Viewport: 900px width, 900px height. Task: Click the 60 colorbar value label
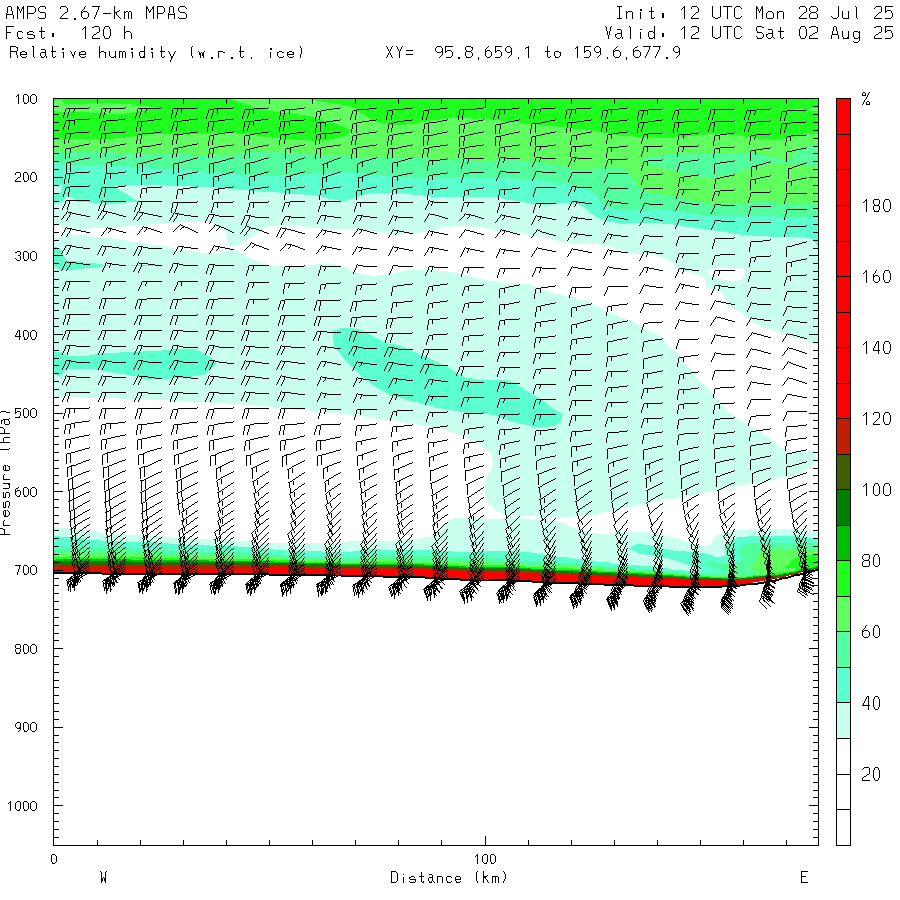pyautogui.click(x=871, y=633)
